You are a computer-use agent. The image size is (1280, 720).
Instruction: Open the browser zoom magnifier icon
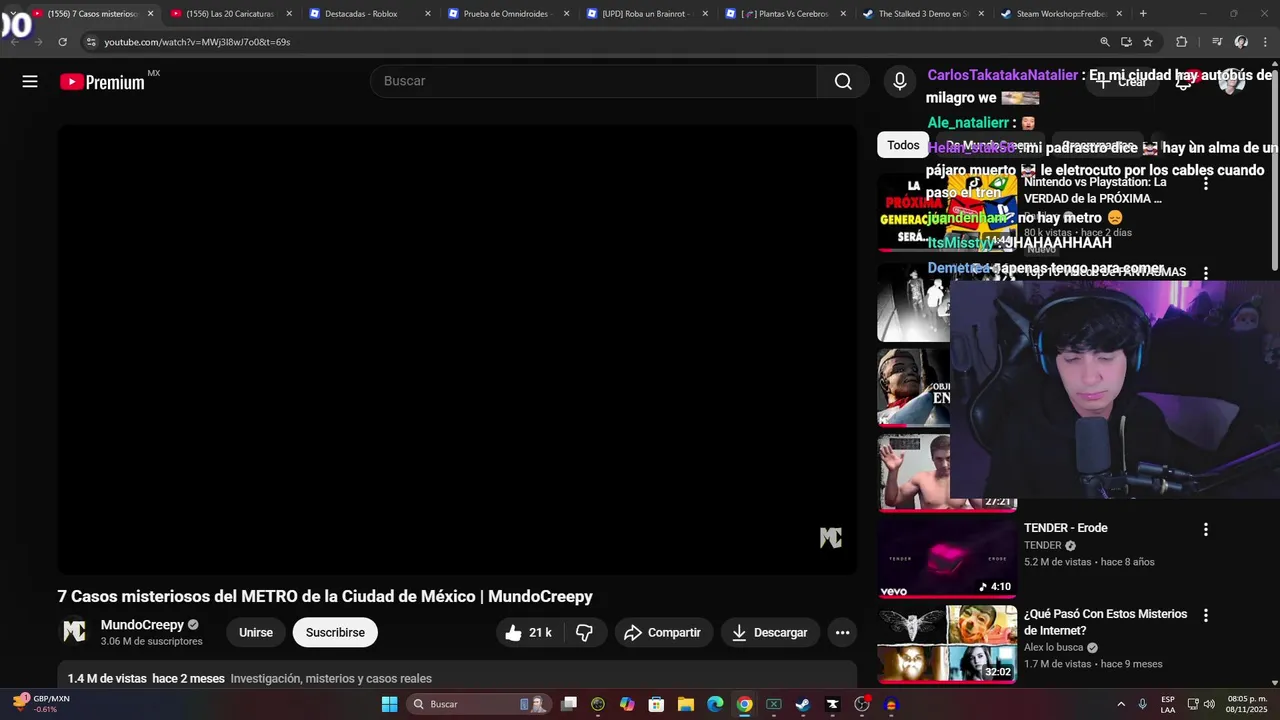click(1105, 42)
